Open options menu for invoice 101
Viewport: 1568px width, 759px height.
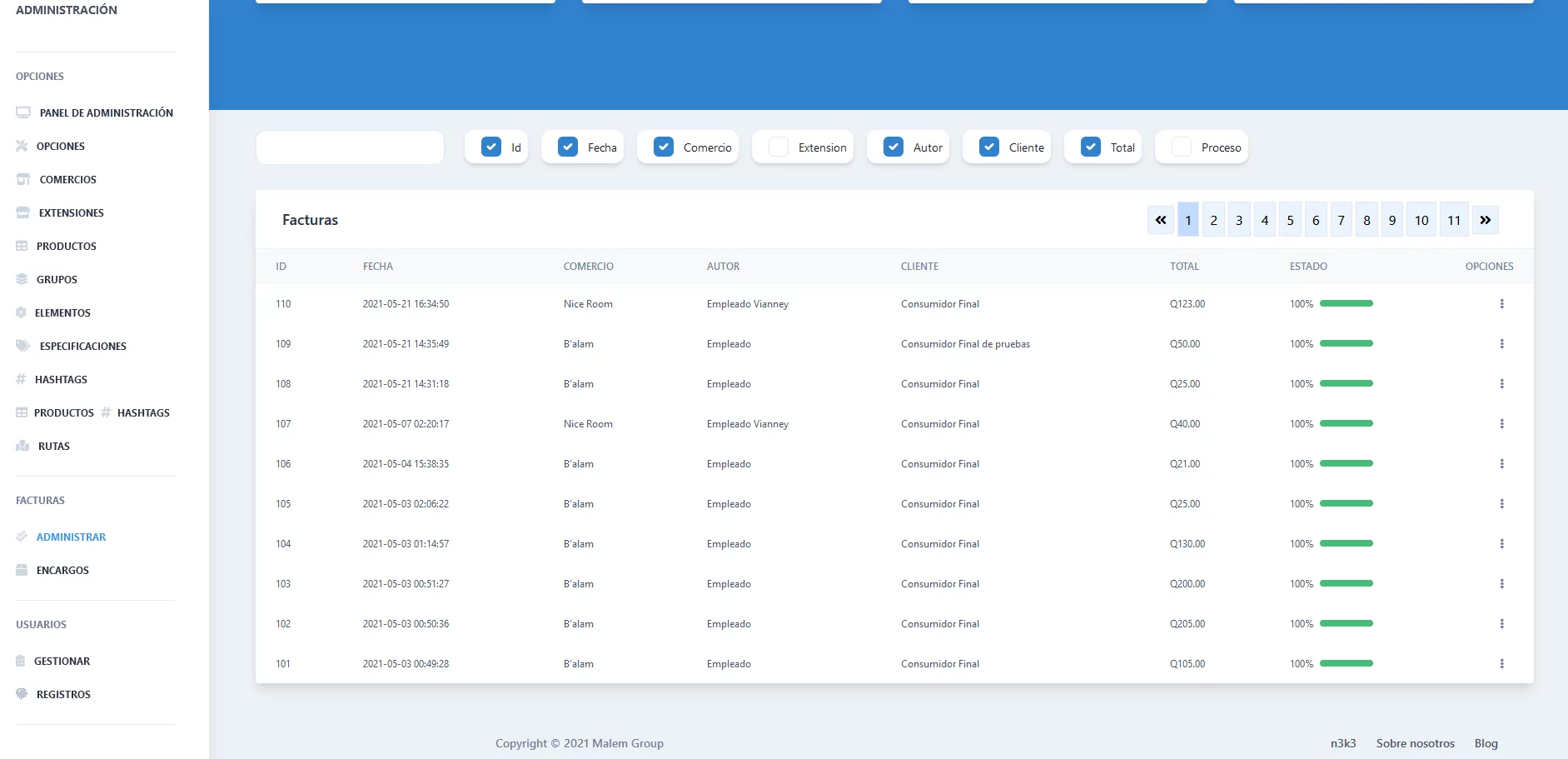pyautogui.click(x=1501, y=664)
